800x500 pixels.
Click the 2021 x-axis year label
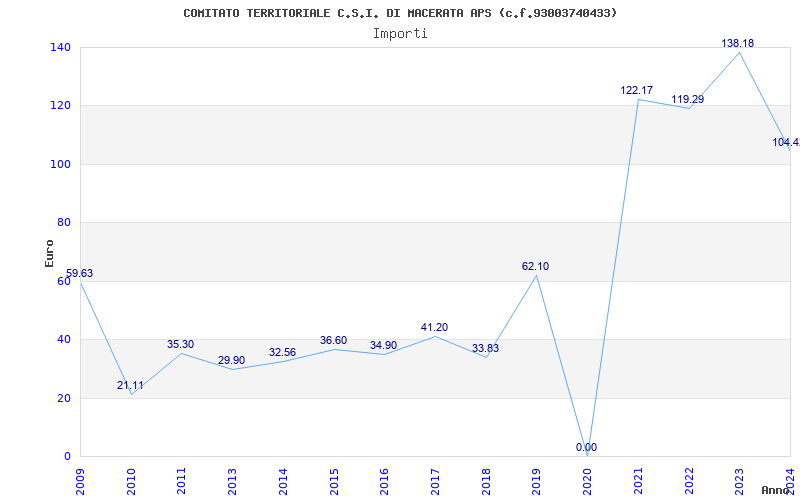[638, 481]
